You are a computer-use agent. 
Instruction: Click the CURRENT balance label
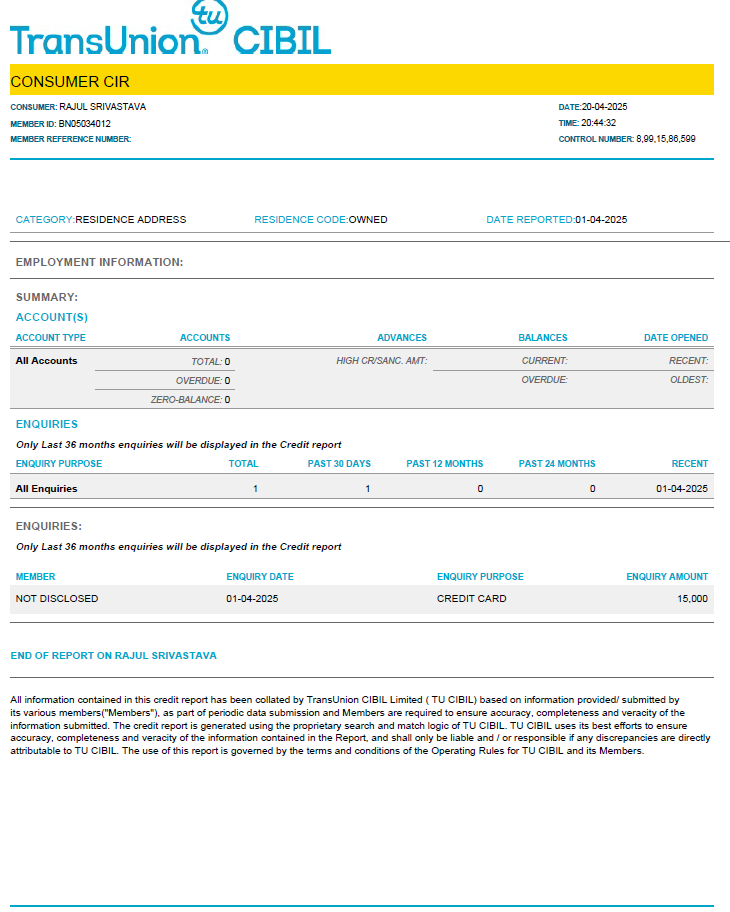544,361
